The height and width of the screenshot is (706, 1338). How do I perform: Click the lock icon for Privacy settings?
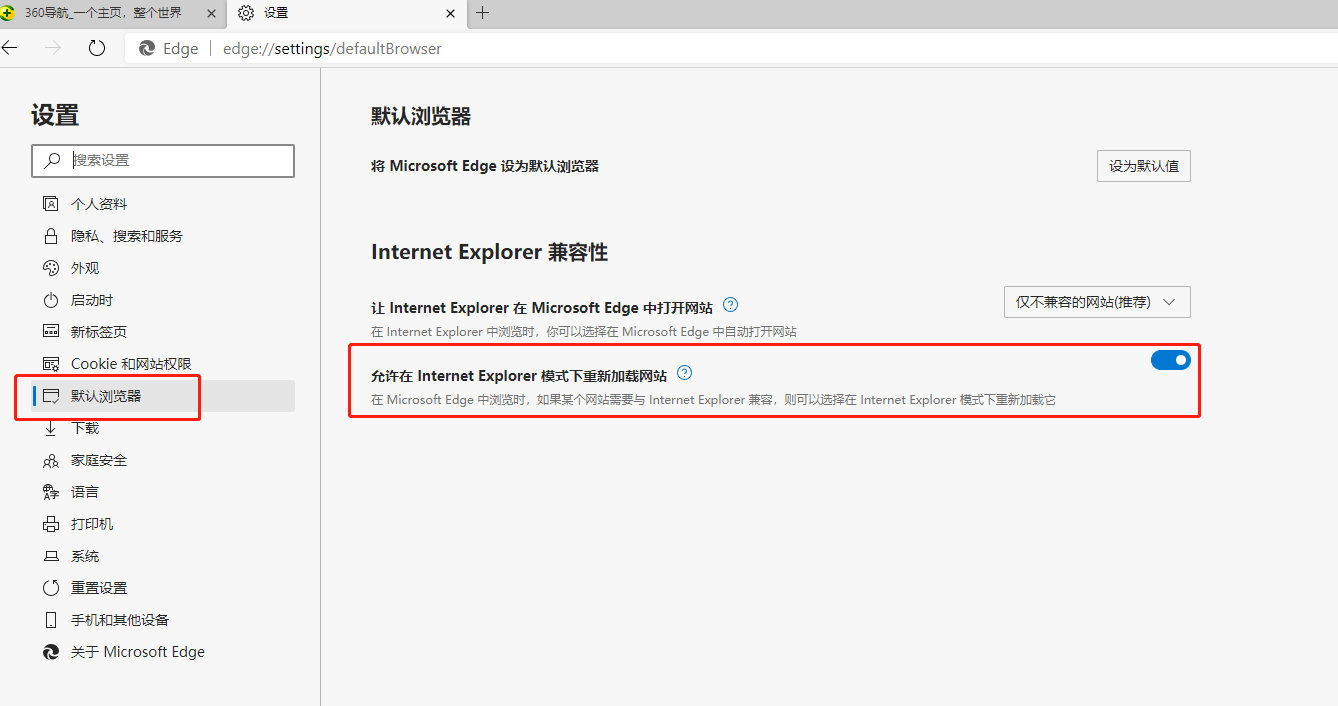pos(51,236)
